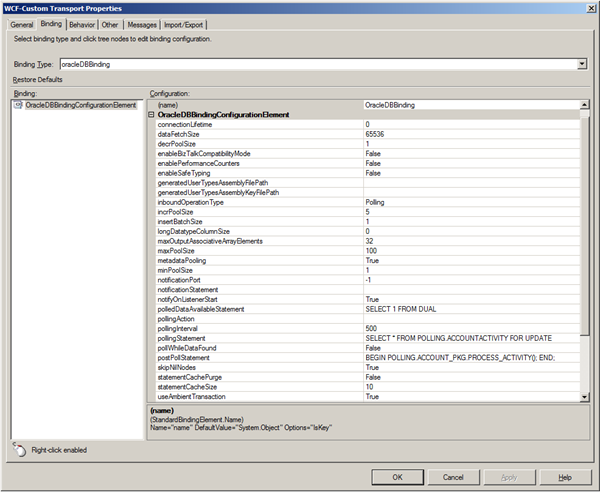Collapse the OracleDBBindingConfigurationElement category
The width and height of the screenshot is (600, 492).
click(151, 114)
